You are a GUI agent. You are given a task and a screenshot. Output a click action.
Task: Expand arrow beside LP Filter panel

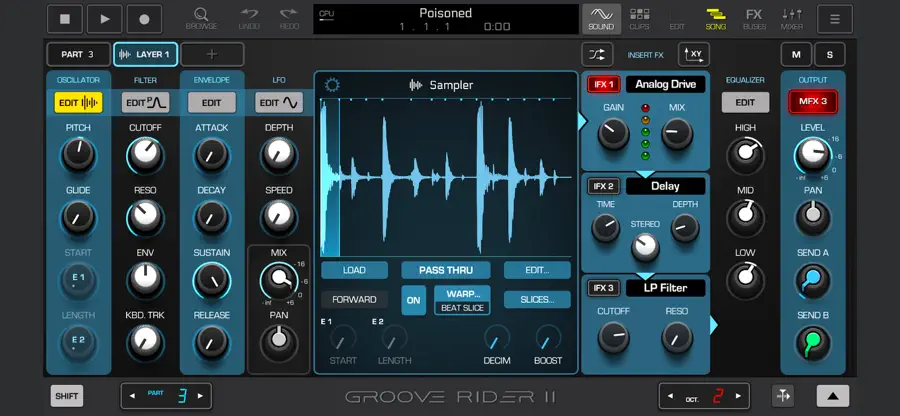(713, 325)
